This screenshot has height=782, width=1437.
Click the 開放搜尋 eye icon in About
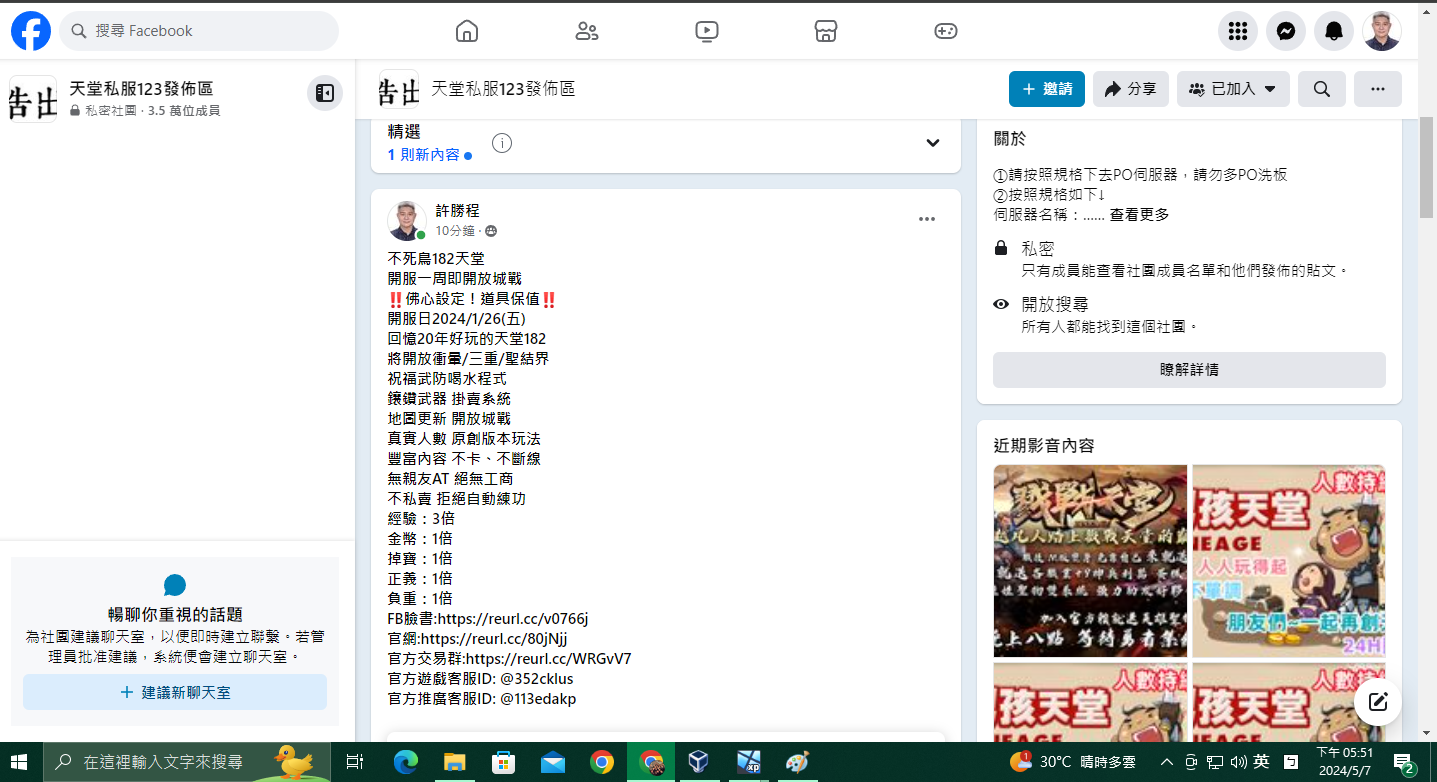(1001, 304)
